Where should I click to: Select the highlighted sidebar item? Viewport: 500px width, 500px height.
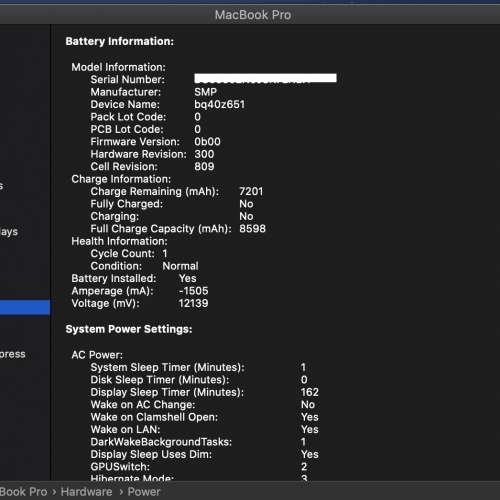point(25,307)
